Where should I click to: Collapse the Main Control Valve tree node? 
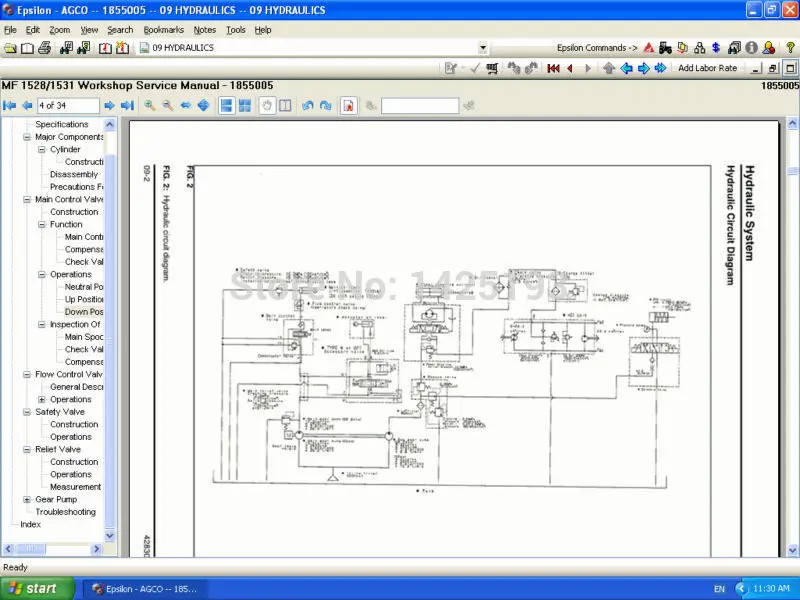27,199
